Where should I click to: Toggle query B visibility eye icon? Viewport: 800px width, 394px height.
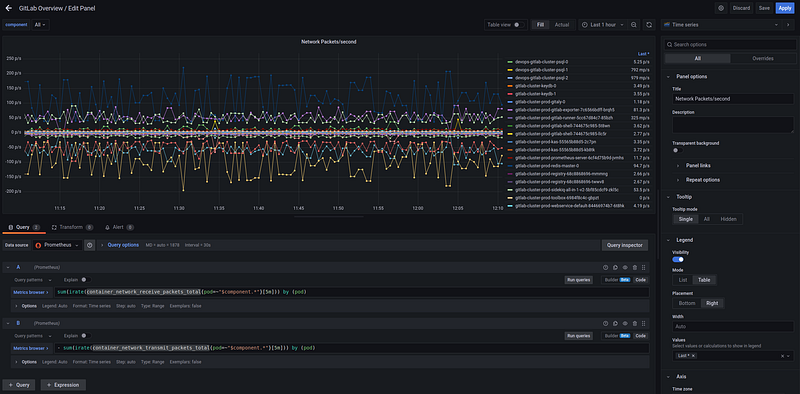(x=625, y=323)
